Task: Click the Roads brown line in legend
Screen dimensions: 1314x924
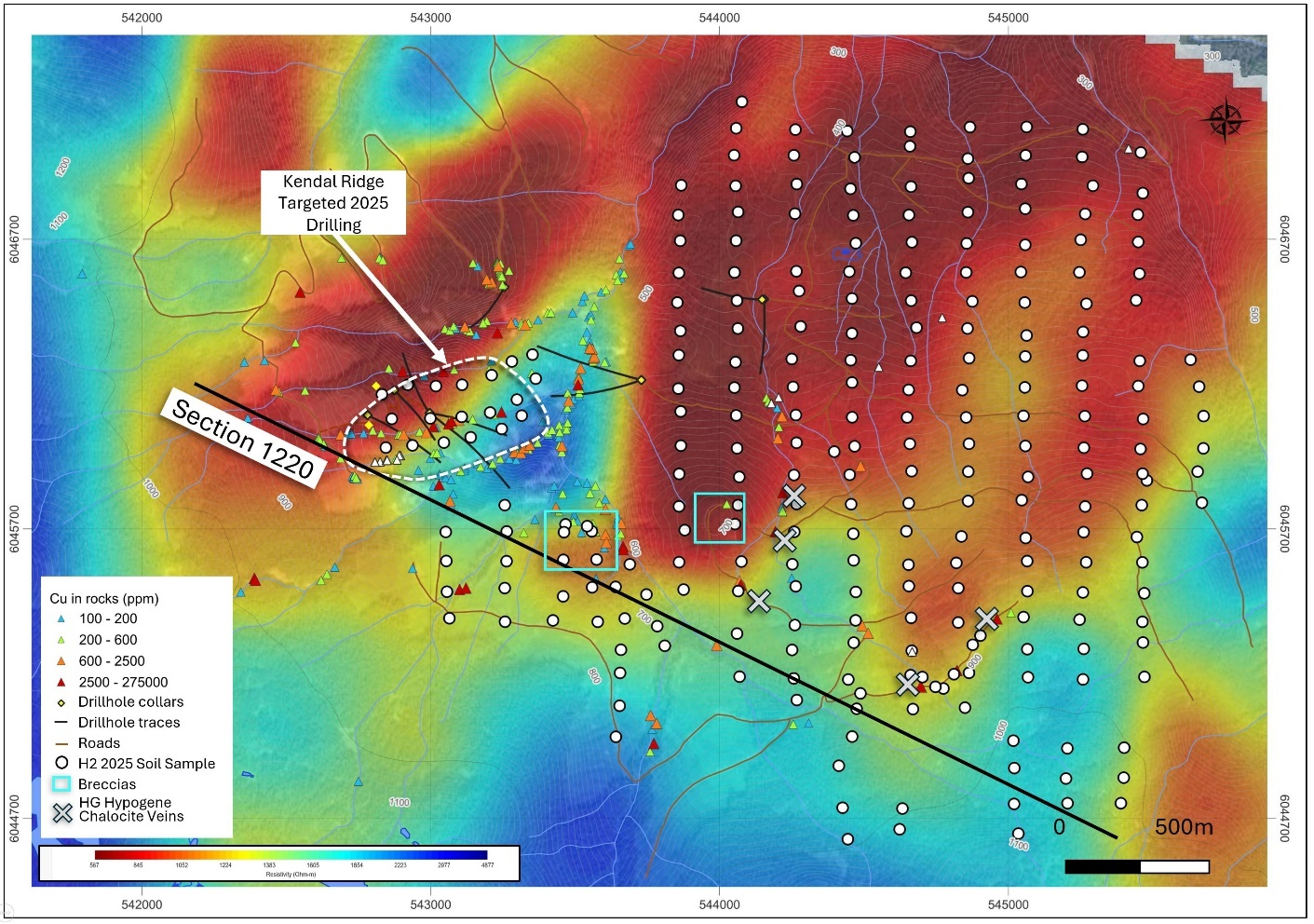Action: pos(61,743)
